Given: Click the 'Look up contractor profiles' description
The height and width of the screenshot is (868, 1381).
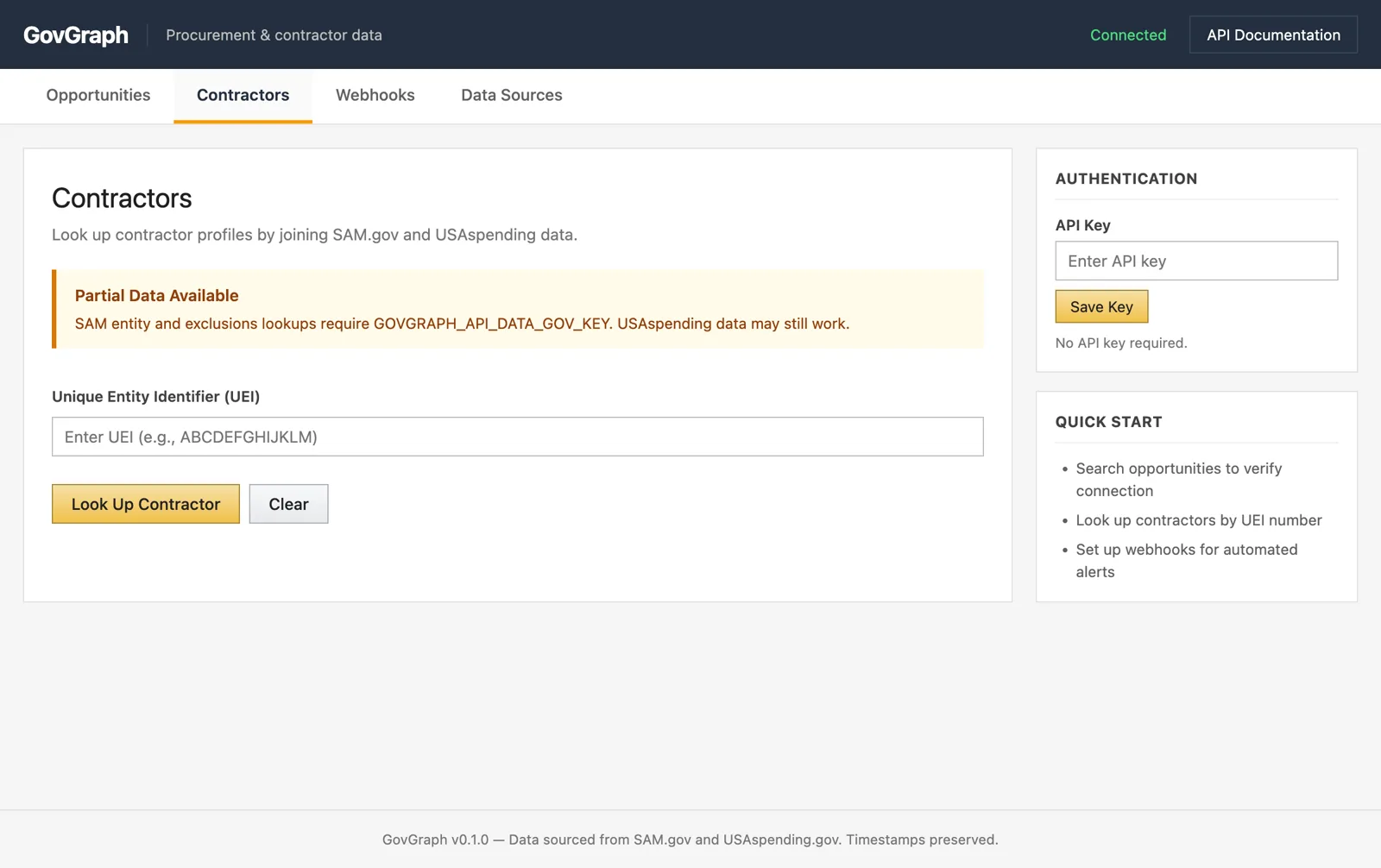Looking at the screenshot, I should [314, 235].
